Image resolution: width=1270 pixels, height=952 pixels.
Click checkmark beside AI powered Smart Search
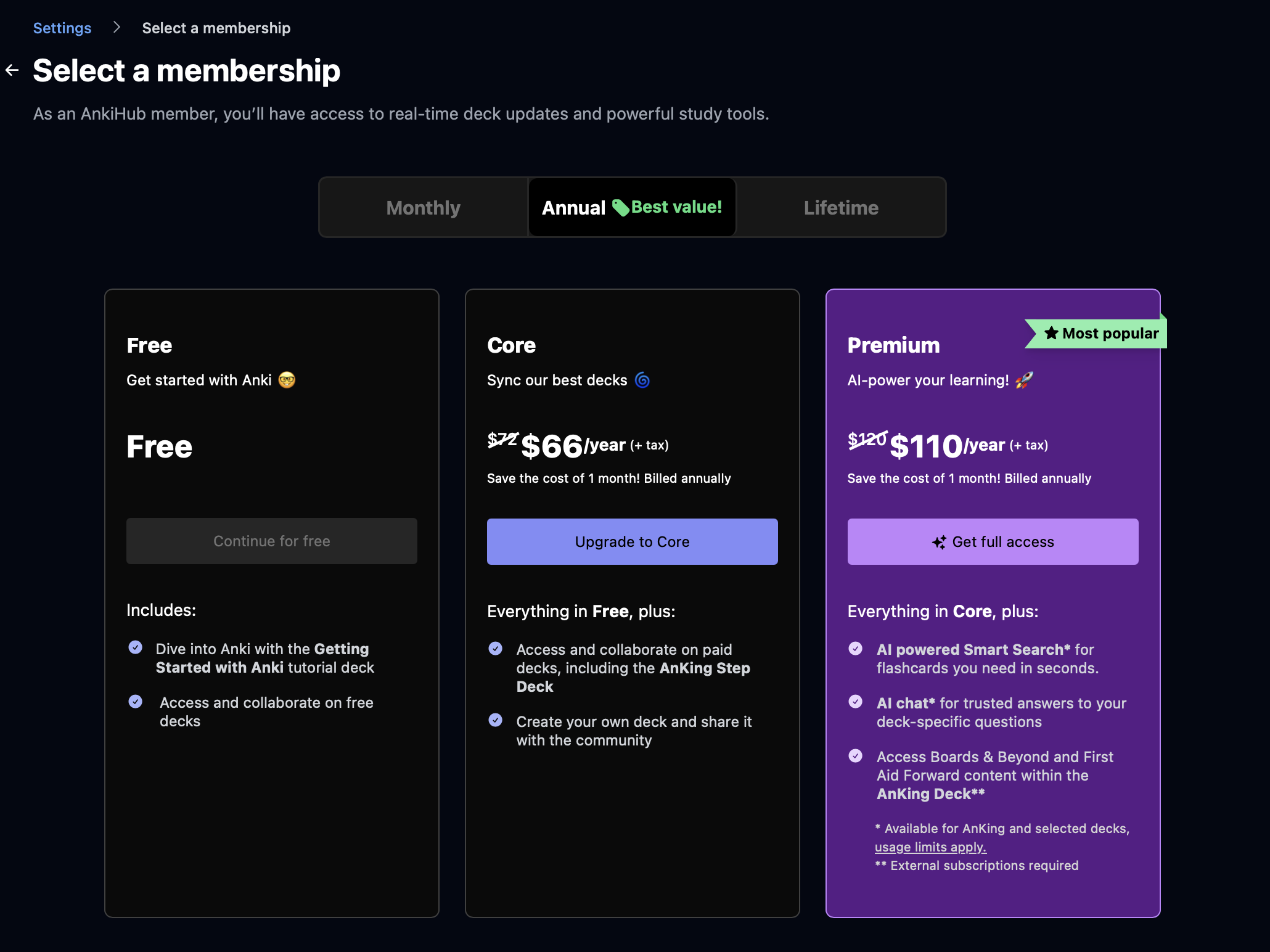pyautogui.click(x=856, y=648)
